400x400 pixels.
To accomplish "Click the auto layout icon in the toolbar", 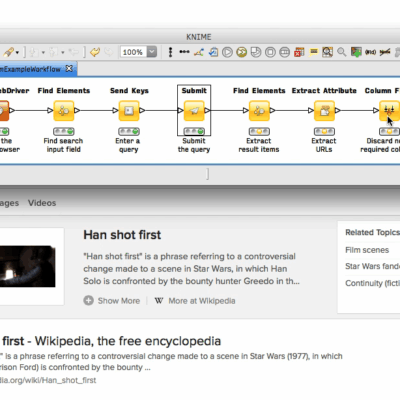I will (x=199, y=52).
